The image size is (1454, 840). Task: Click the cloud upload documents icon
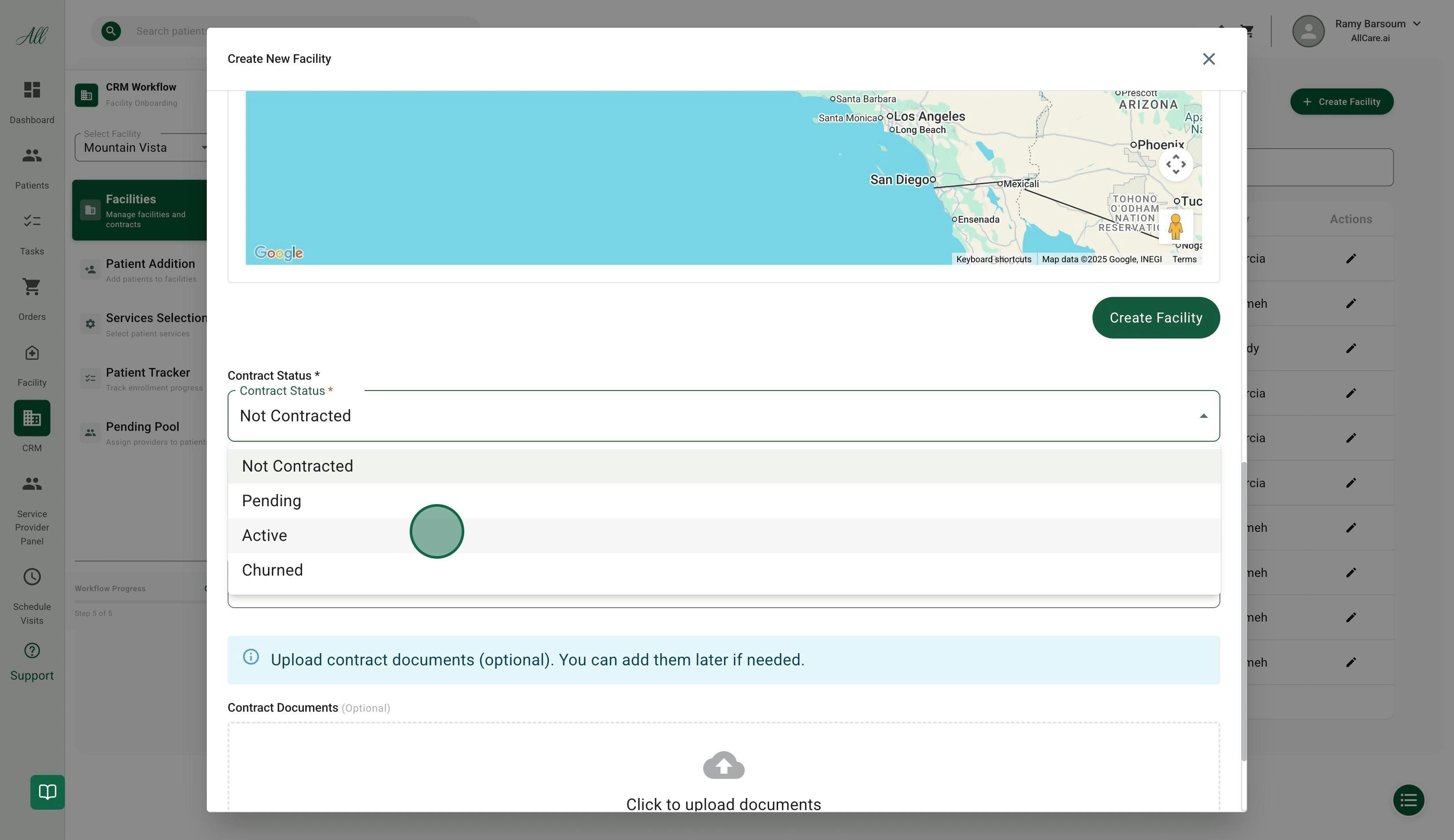(x=724, y=765)
